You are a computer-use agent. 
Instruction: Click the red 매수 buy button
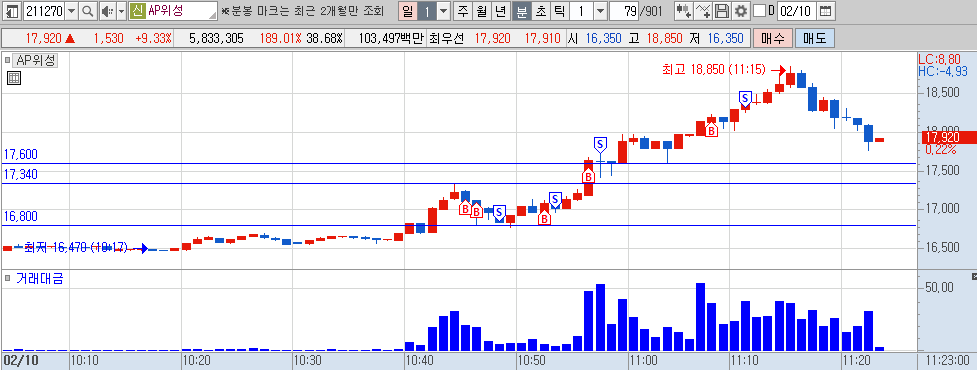773,39
